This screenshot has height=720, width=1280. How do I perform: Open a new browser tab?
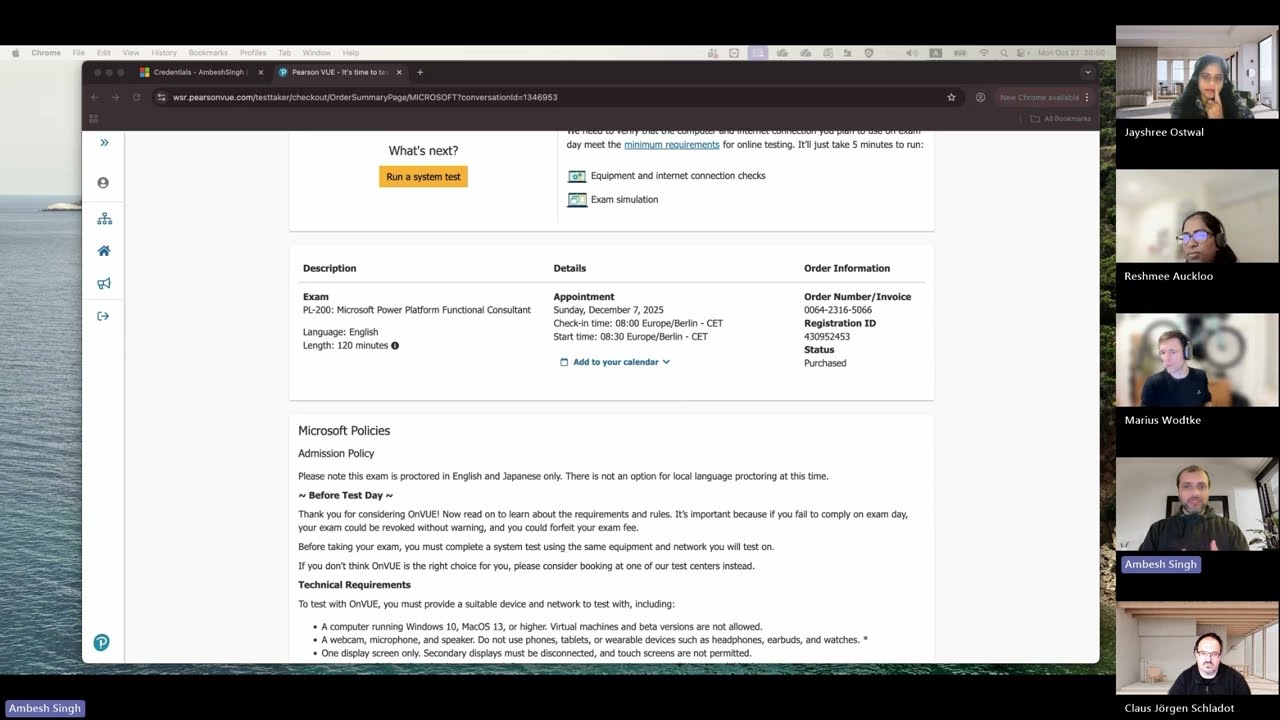coord(420,72)
